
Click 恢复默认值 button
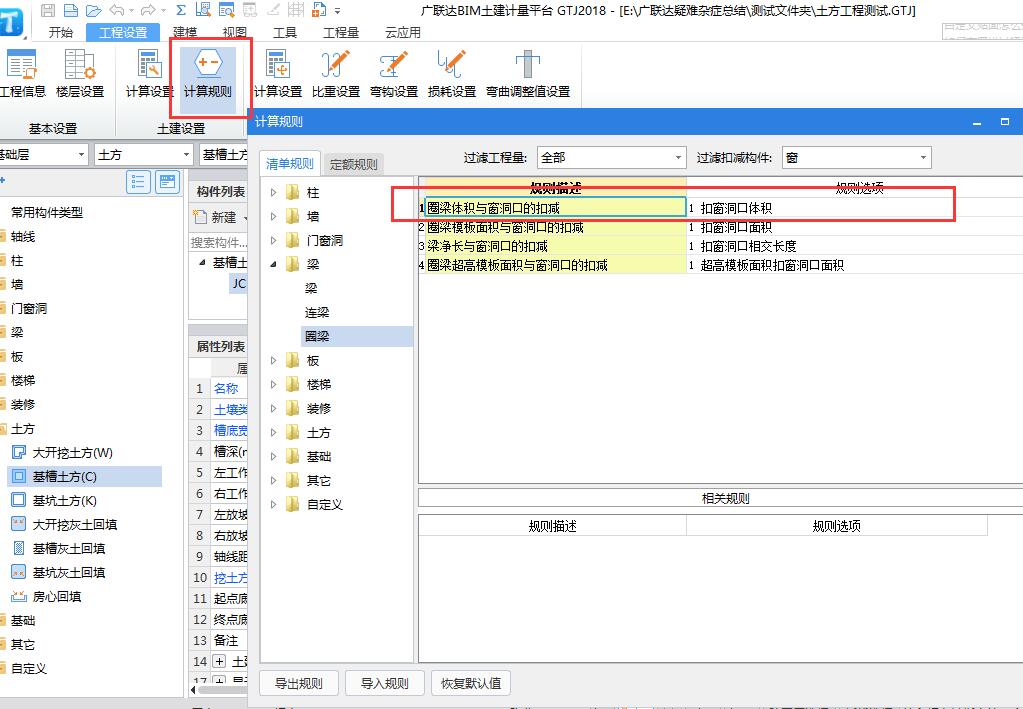click(x=470, y=683)
